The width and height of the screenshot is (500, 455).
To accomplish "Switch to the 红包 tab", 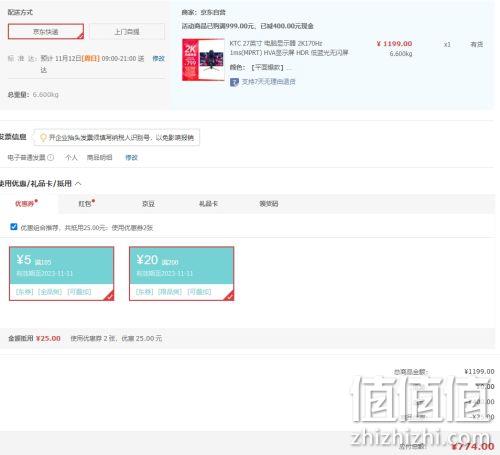I will (x=86, y=203).
